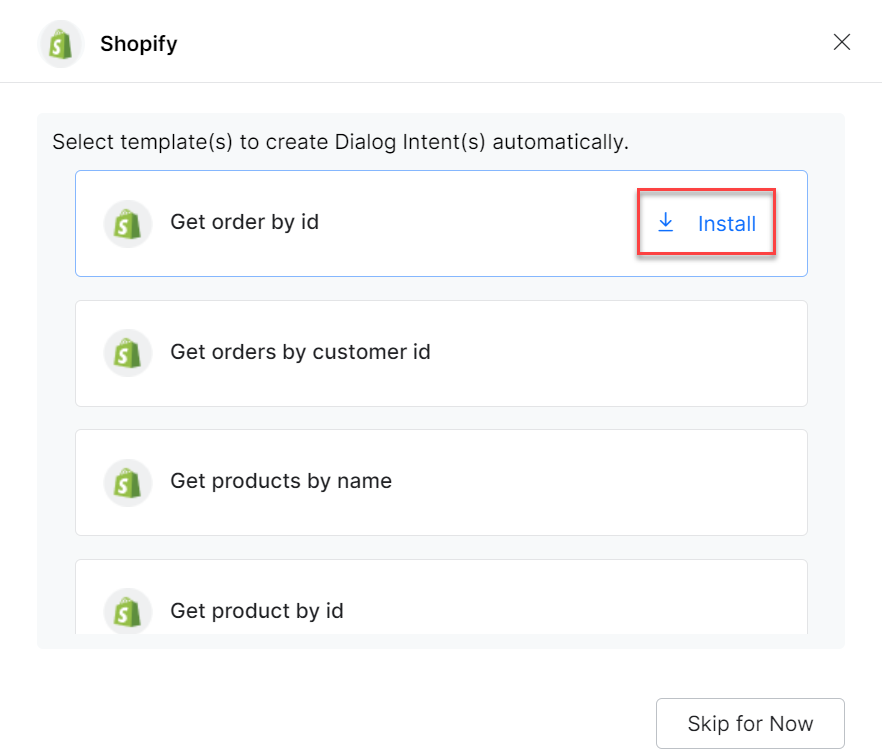The height and width of the screenshot is (756, 882).
Task: Click the Get product by id text
Action: pos(257,610)
